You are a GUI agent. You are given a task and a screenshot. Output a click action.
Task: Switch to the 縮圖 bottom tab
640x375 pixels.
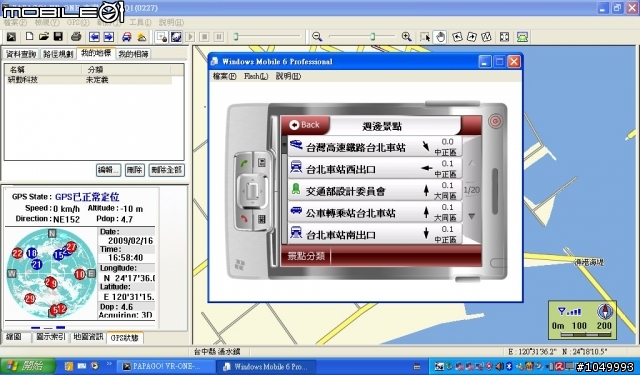click(x=15, y=337)
